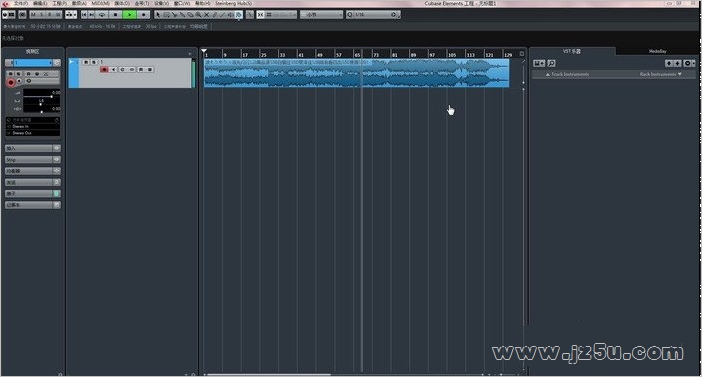Open the 文件(F) menu
Viewport: 702px width, 377px height.
coord(20,3)
